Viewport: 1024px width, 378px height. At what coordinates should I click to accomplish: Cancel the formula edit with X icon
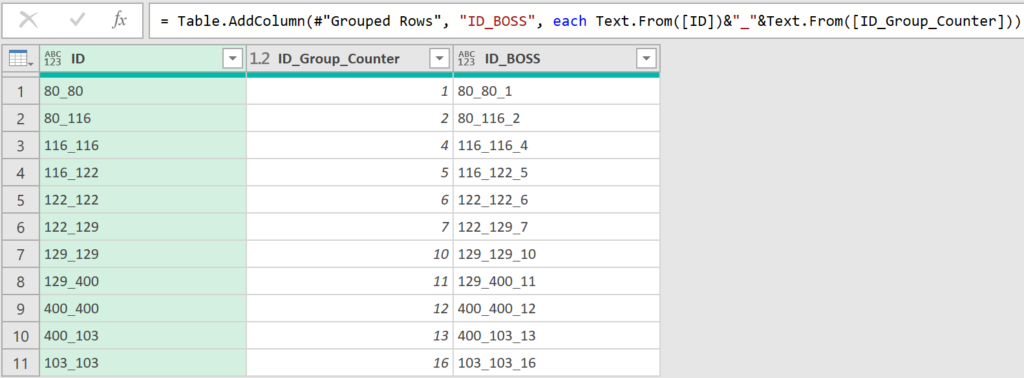point(28,21)
